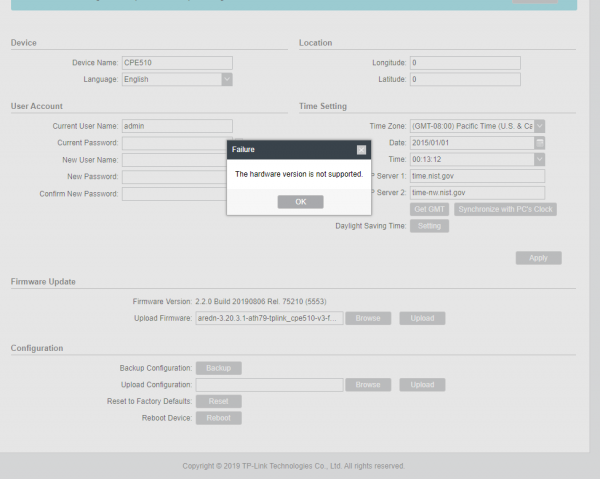The image size is (600, 479).
Task: Click the New Password field
Action: (x=174, y=176)
